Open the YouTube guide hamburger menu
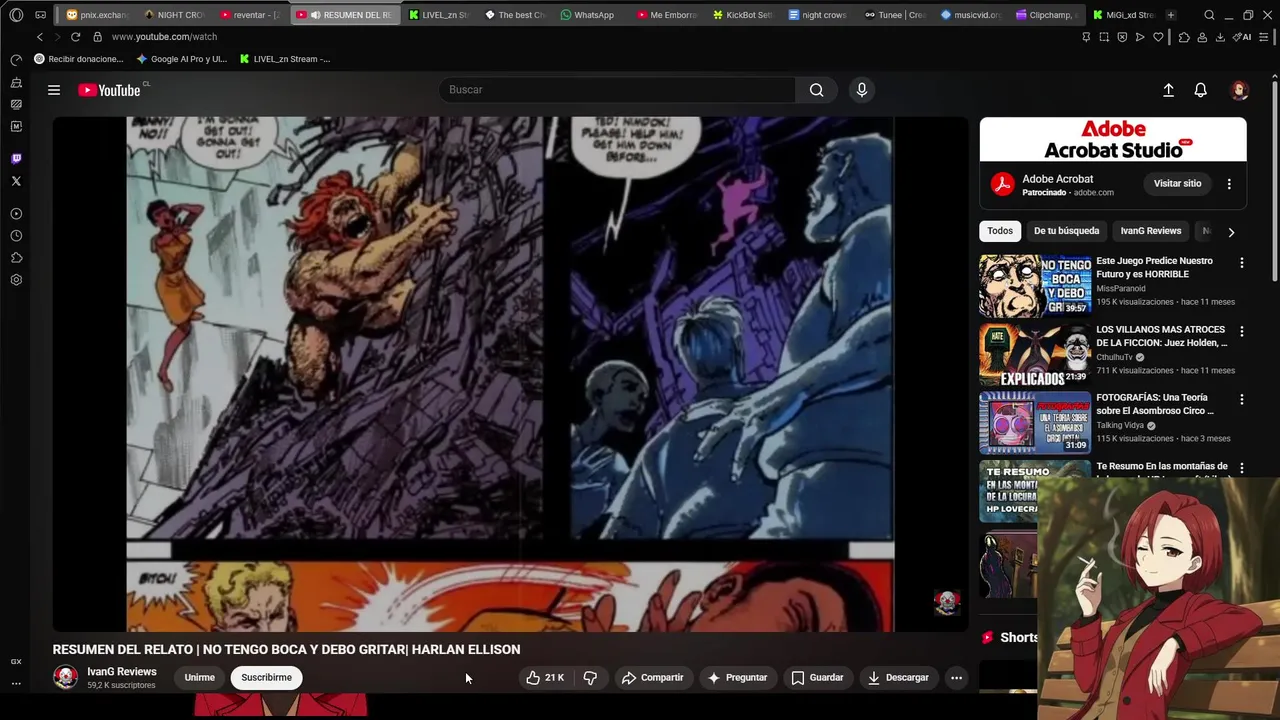 coord(54,90)
